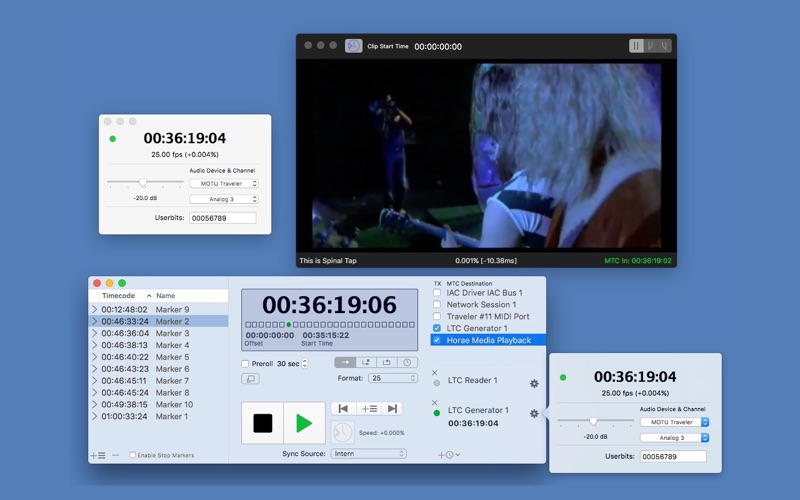Screen dimensions: 800x500
Task: Jump to next marker icon
Action: pyautogui.click(x=392, y=409)
